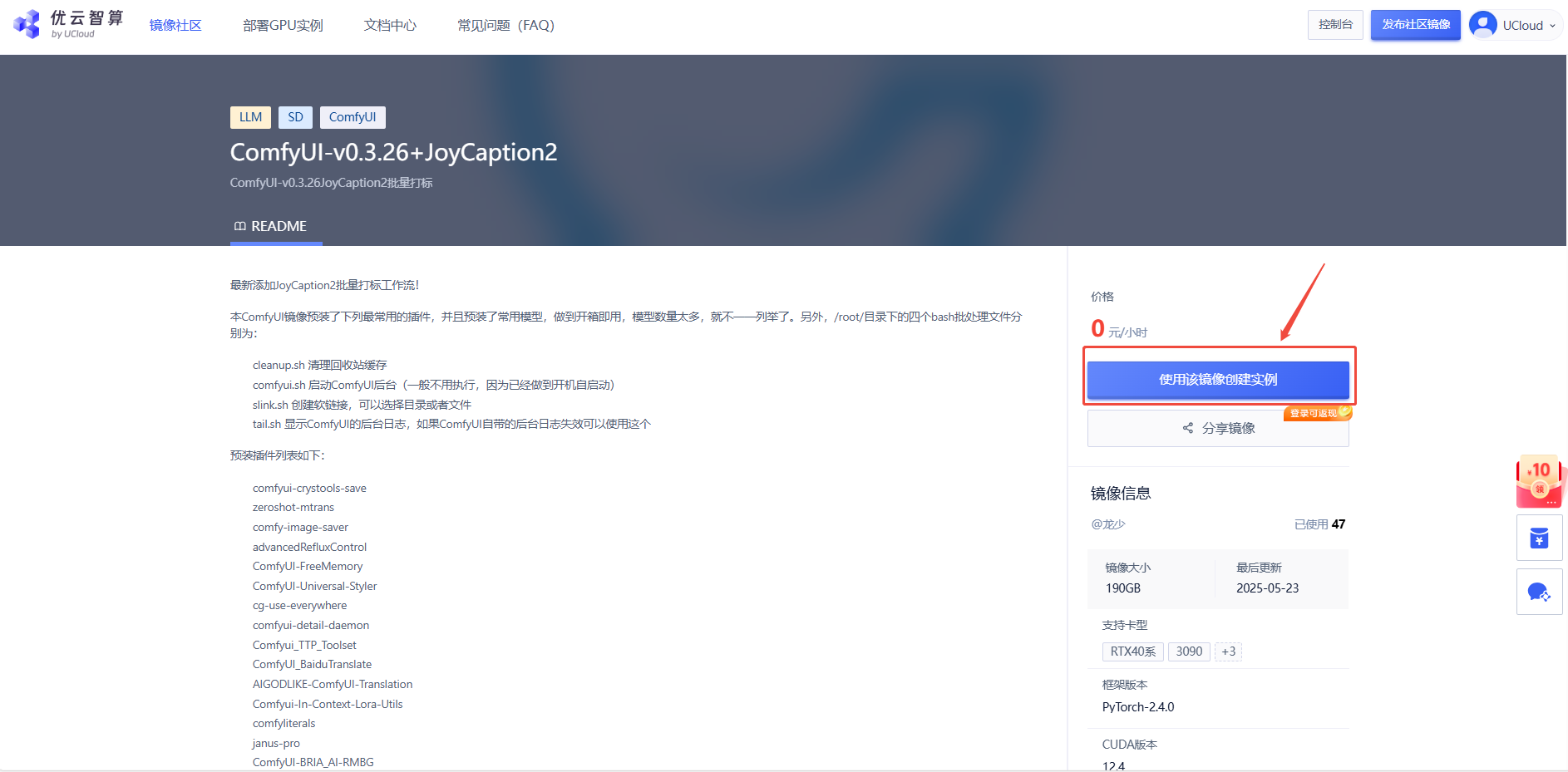Click the slink.sh 创建软链接 line
Image resolution: width=1568 pixels, height=772 pixels.
click(362, 405)
